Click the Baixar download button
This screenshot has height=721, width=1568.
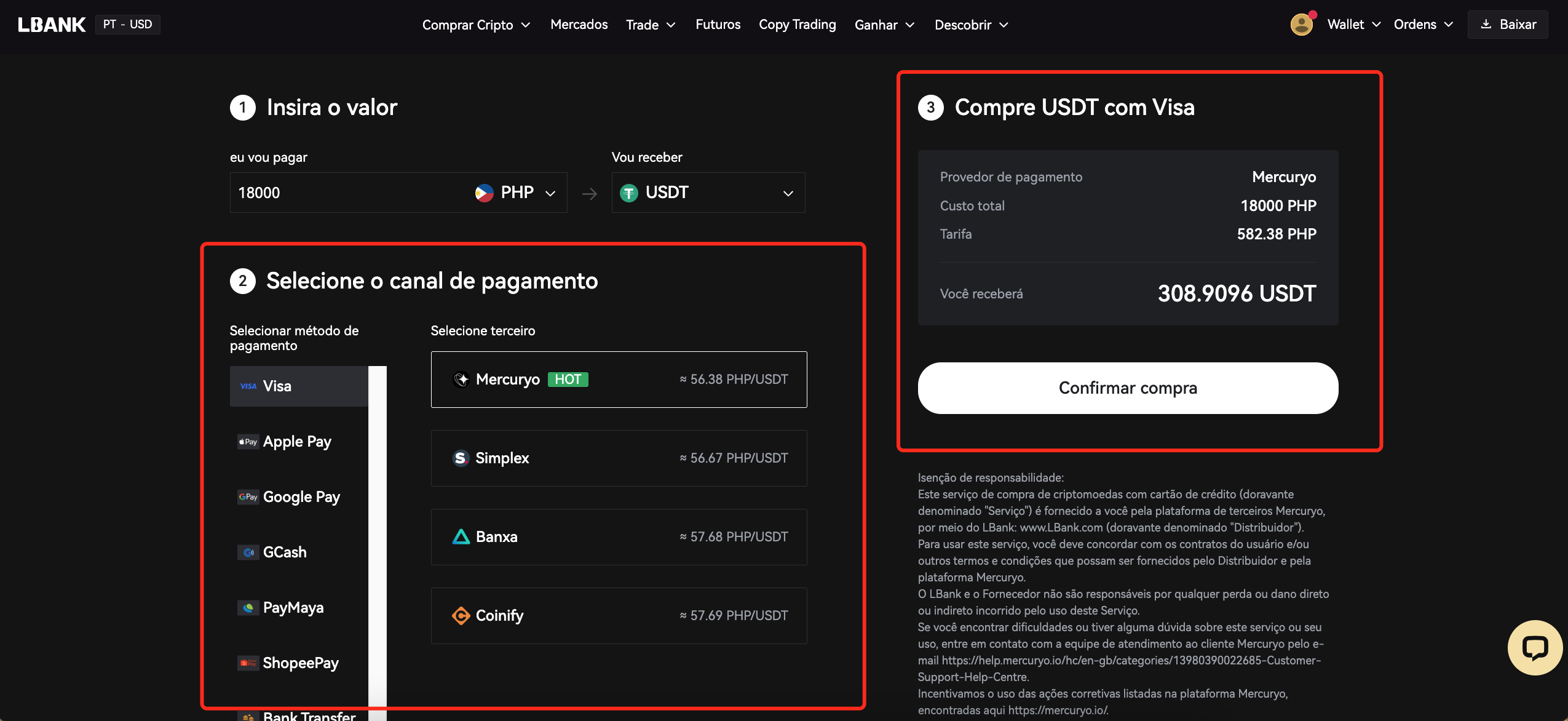coord(1508,25)
